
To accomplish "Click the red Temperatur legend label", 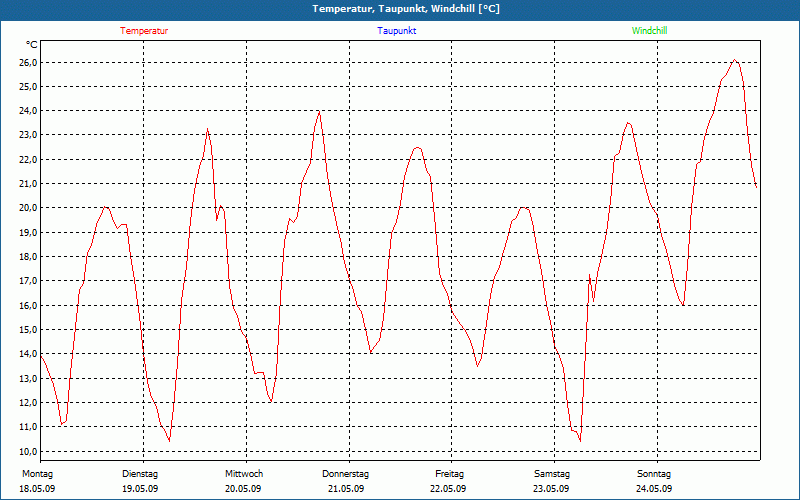I will tap(144, 31).
